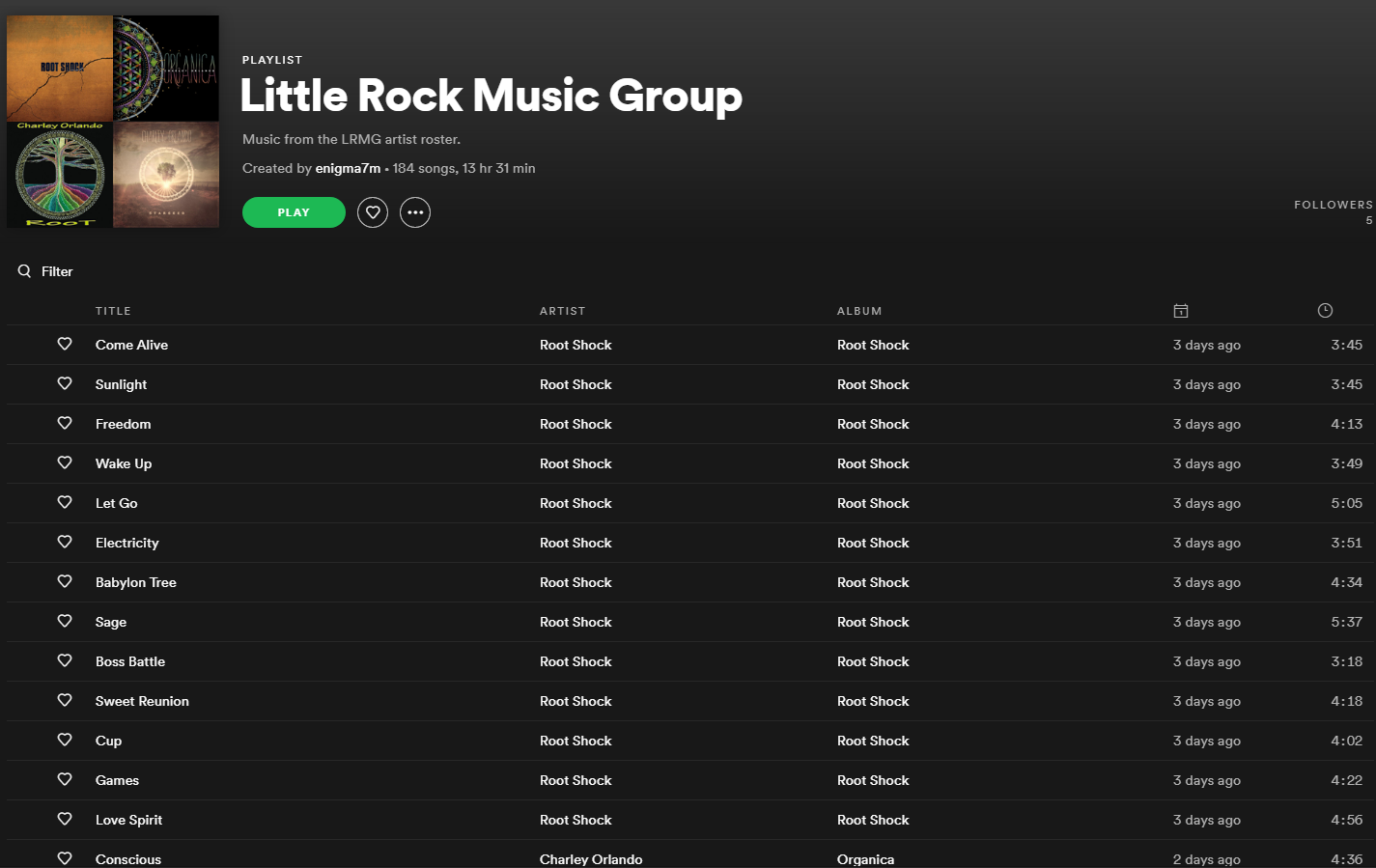The height and width of the screenshot is (868, 1376).
Task: Open Charley Orlando artist link for Conscious
Action: 591,859
